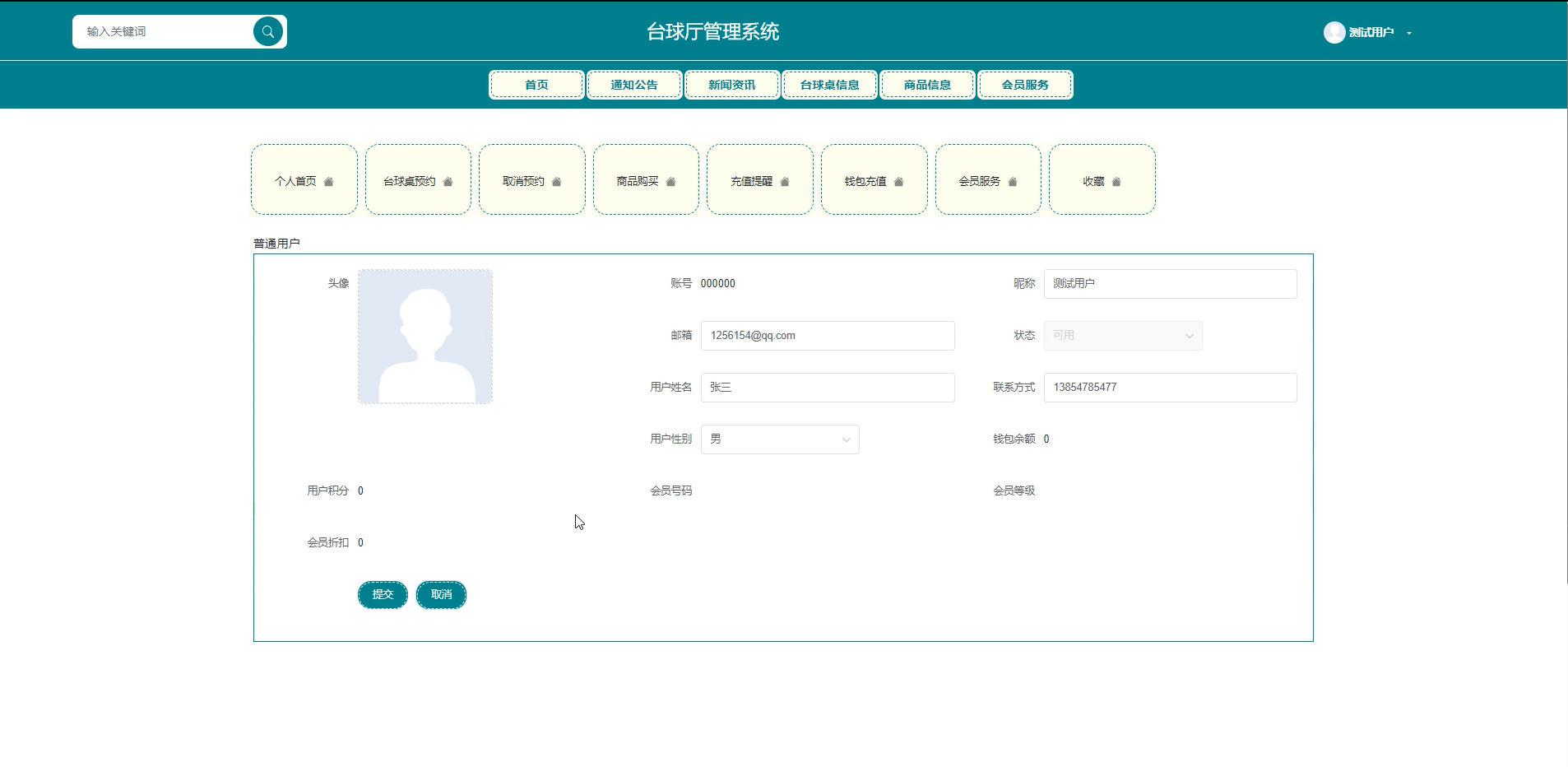Click the user avatar icon in header

click(1334, 32)
